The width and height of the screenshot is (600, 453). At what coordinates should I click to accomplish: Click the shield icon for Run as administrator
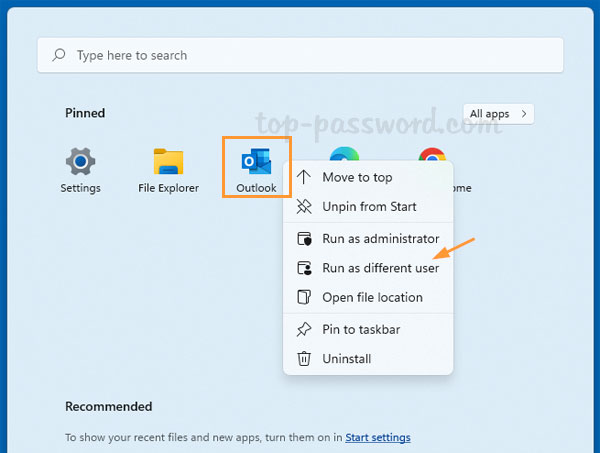click(304, 239)
